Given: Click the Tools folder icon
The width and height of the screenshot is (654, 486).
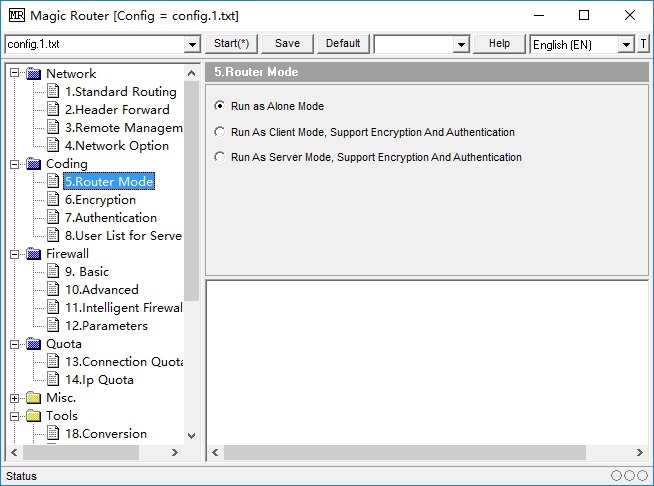Looking at the screenshot, I should 34,416.
